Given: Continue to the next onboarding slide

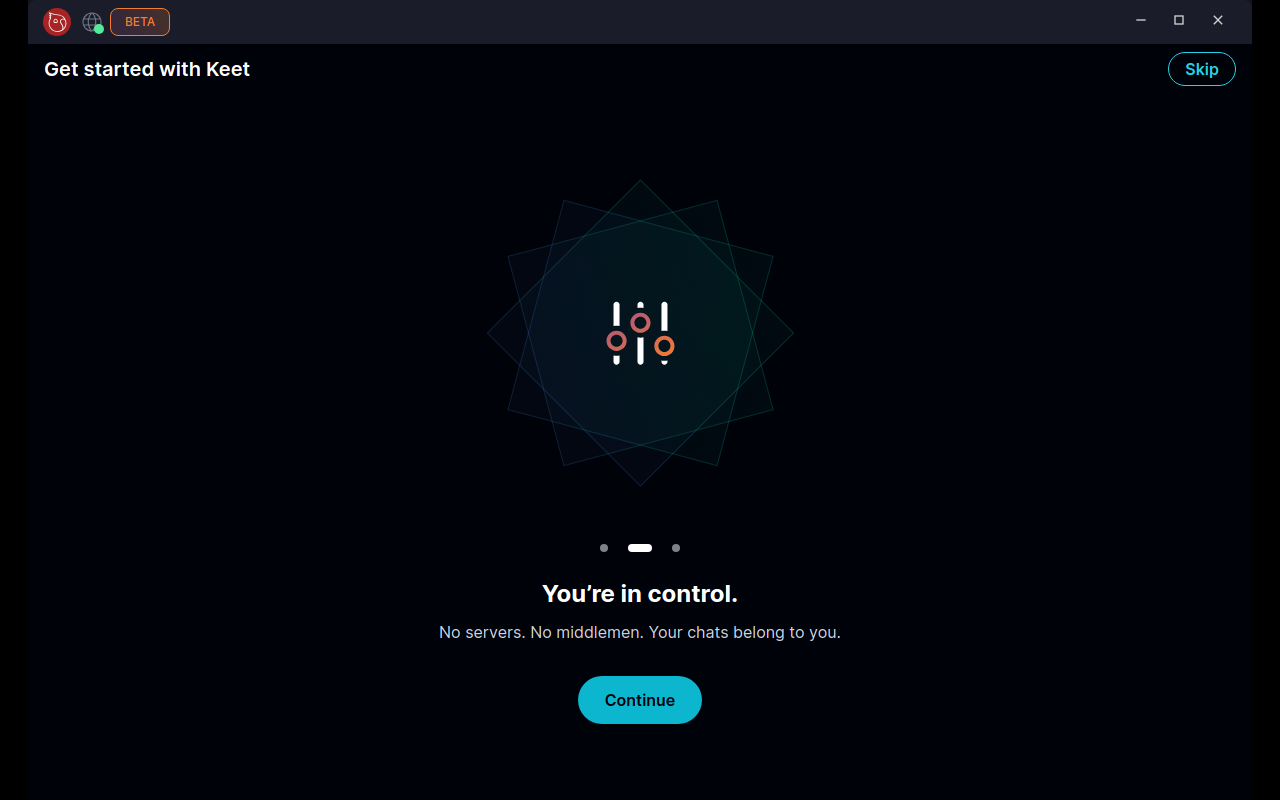Looking at the screenshot, I should [x=640, y=700].
